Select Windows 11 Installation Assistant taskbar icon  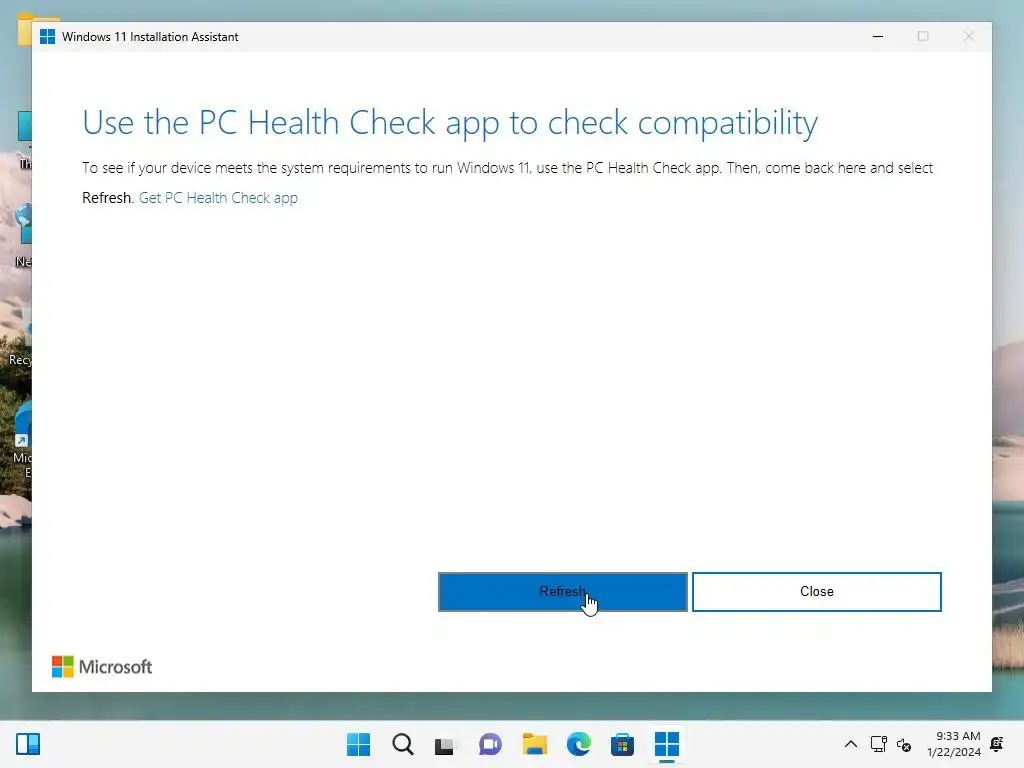click(x=667, y=744)
